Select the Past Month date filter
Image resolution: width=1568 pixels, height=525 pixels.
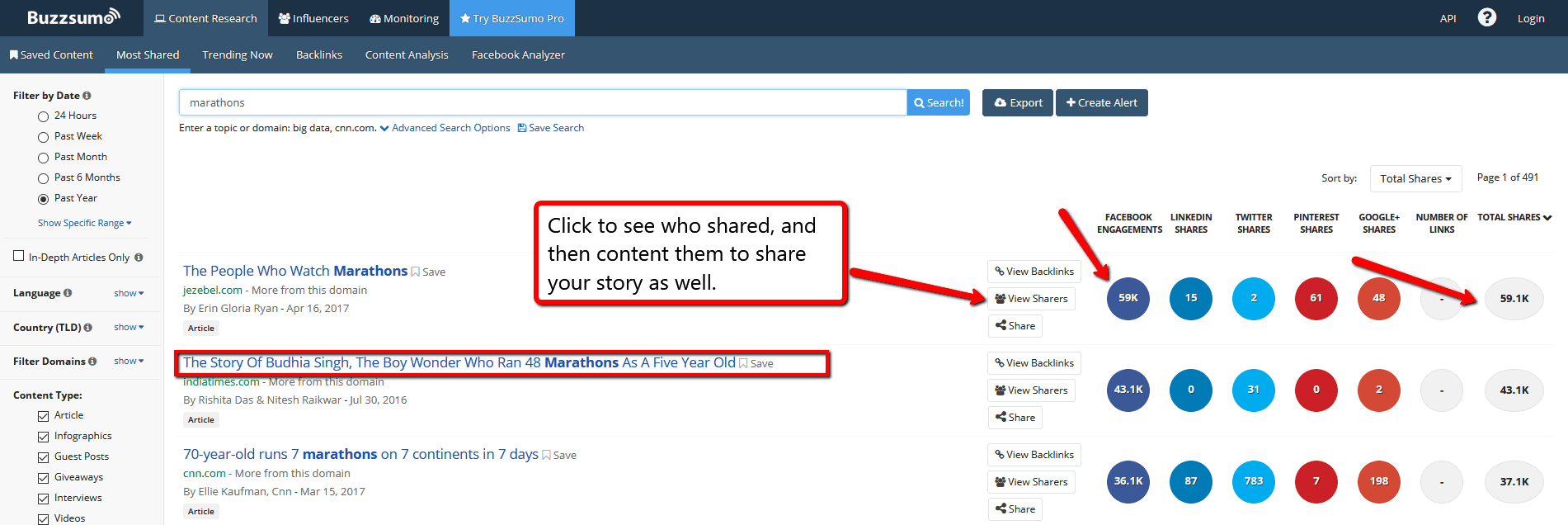(43, 158)
